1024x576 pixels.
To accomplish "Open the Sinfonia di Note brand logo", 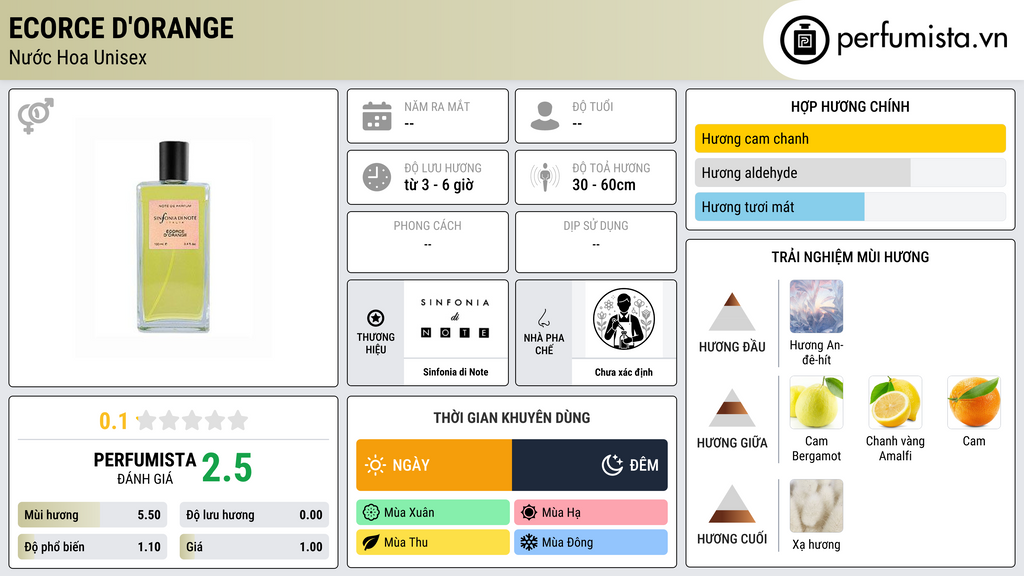I will coord(455,319).
